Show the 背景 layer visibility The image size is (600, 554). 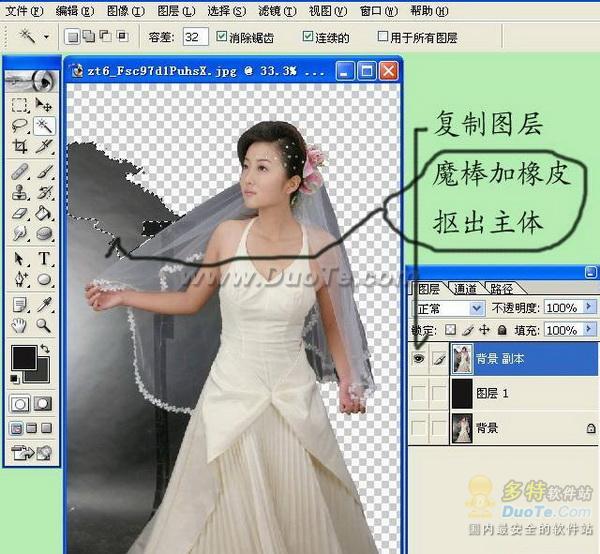click(419, 428)
